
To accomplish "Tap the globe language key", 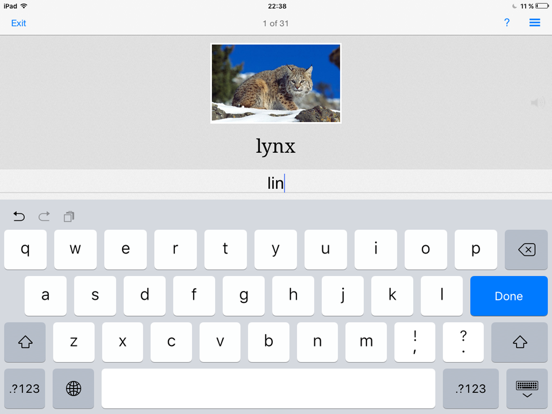I will [73, 389].
